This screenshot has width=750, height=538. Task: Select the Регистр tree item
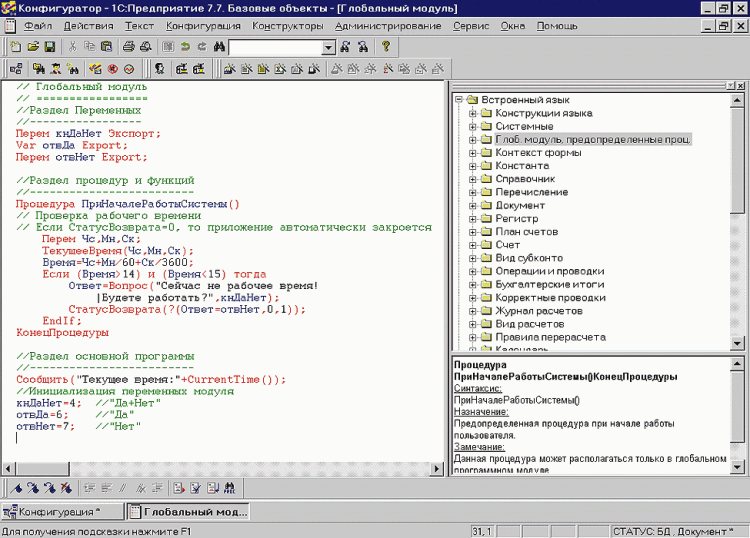click(x=517, y=219)
